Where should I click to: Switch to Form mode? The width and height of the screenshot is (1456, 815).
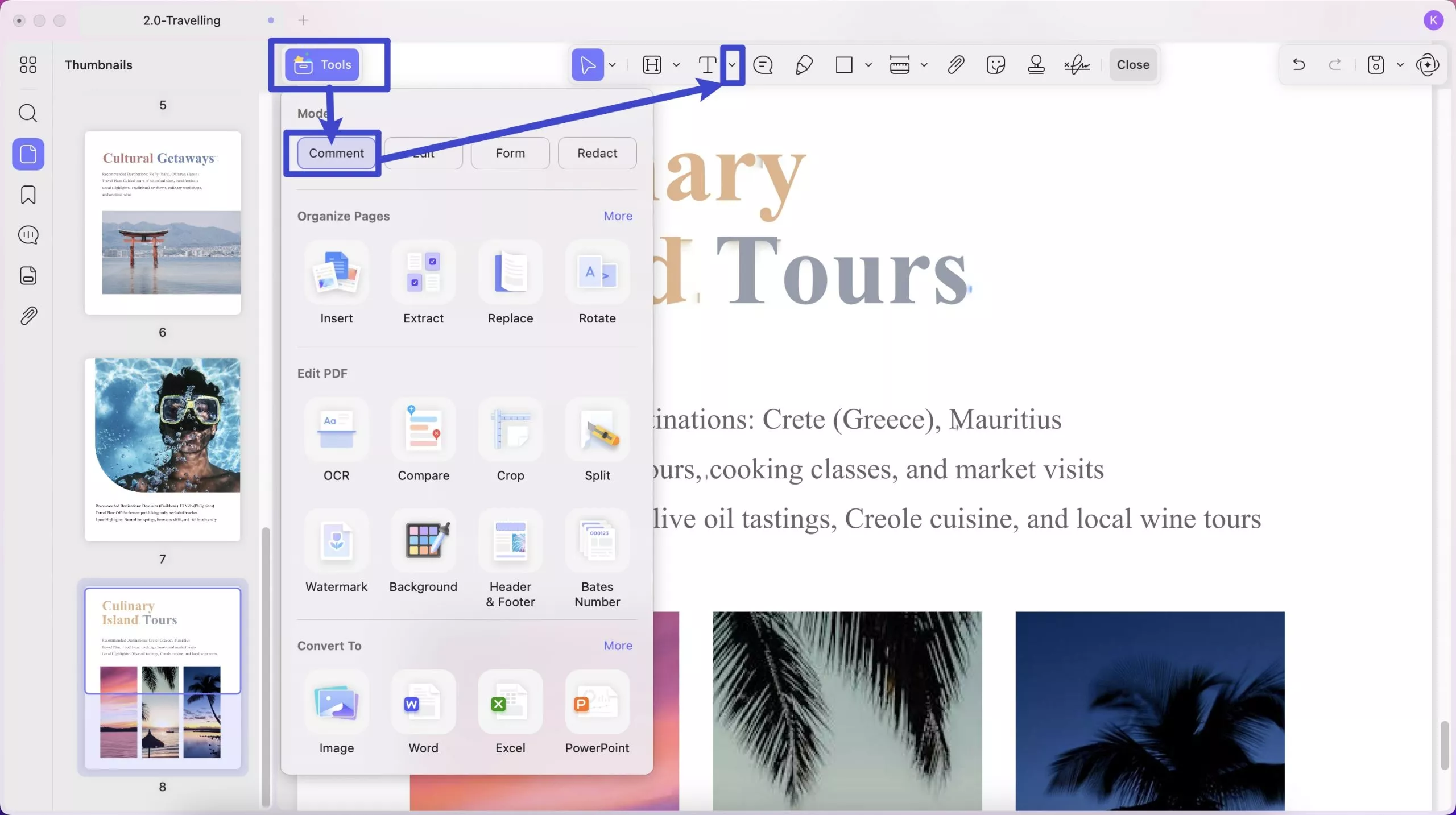point(510,154)
